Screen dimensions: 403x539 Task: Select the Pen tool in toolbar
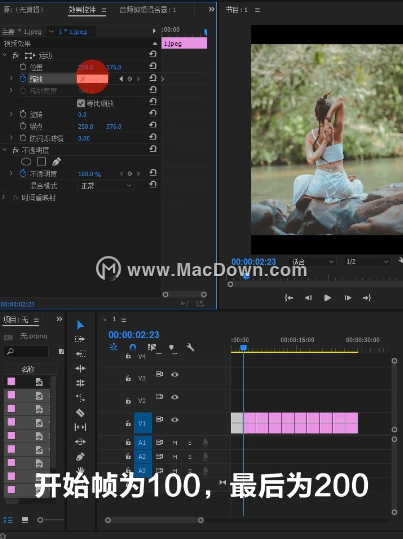80,456
